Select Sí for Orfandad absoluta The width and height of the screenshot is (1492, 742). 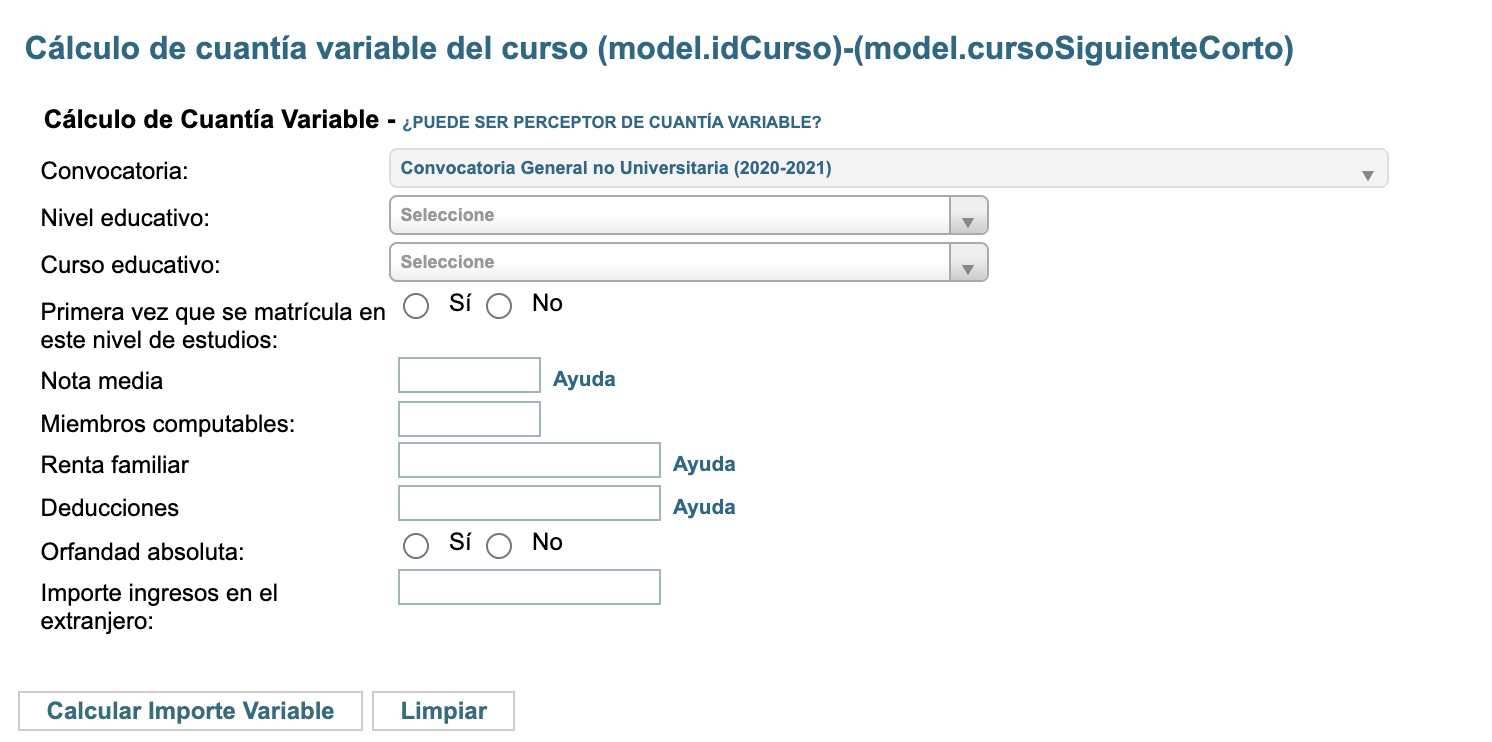coord(416,546)
